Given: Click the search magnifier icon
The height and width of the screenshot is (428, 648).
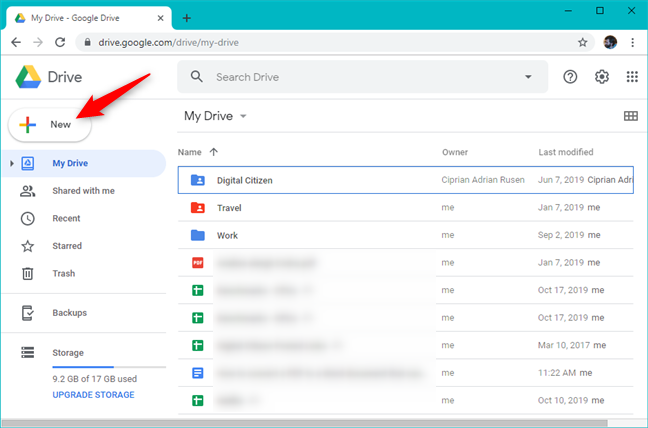Looking at the screenshot, I should pyautogui.click(x=197, y=76).
